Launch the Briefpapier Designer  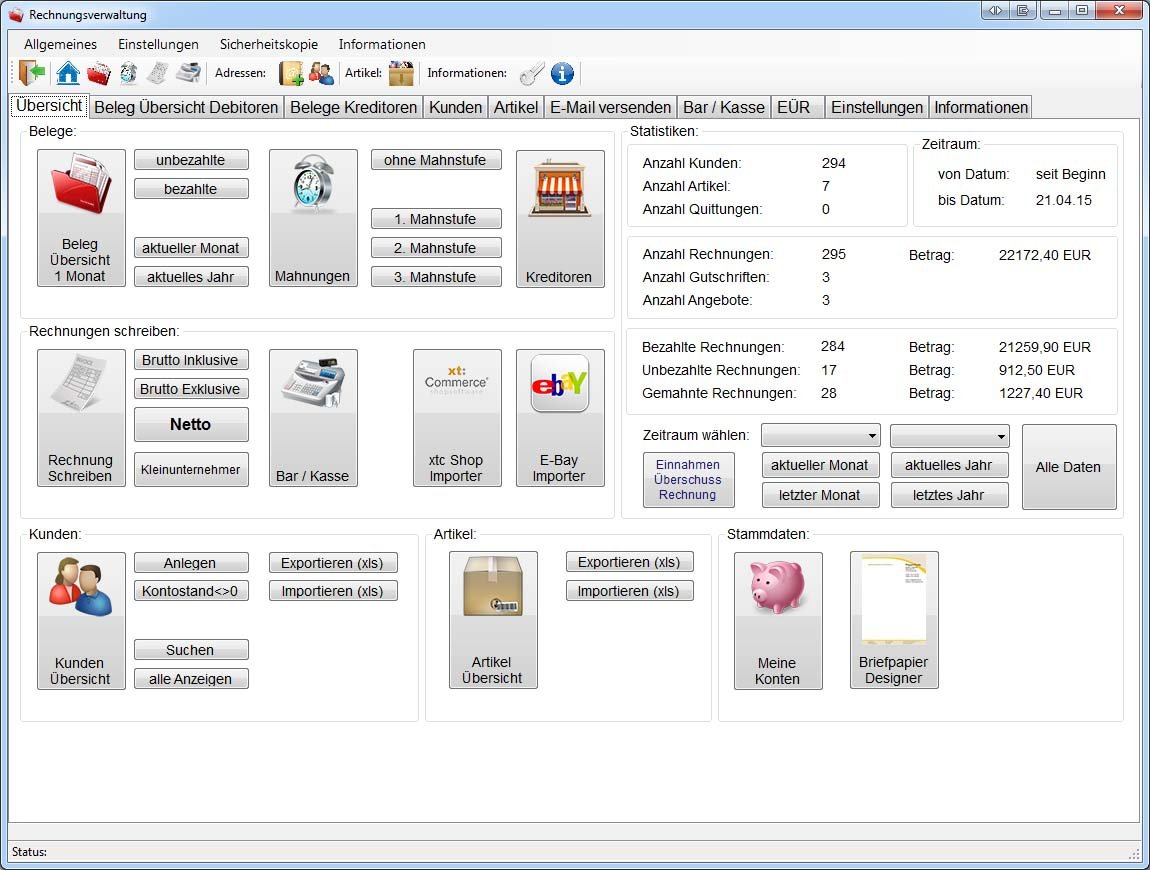(x=893, y=620)
